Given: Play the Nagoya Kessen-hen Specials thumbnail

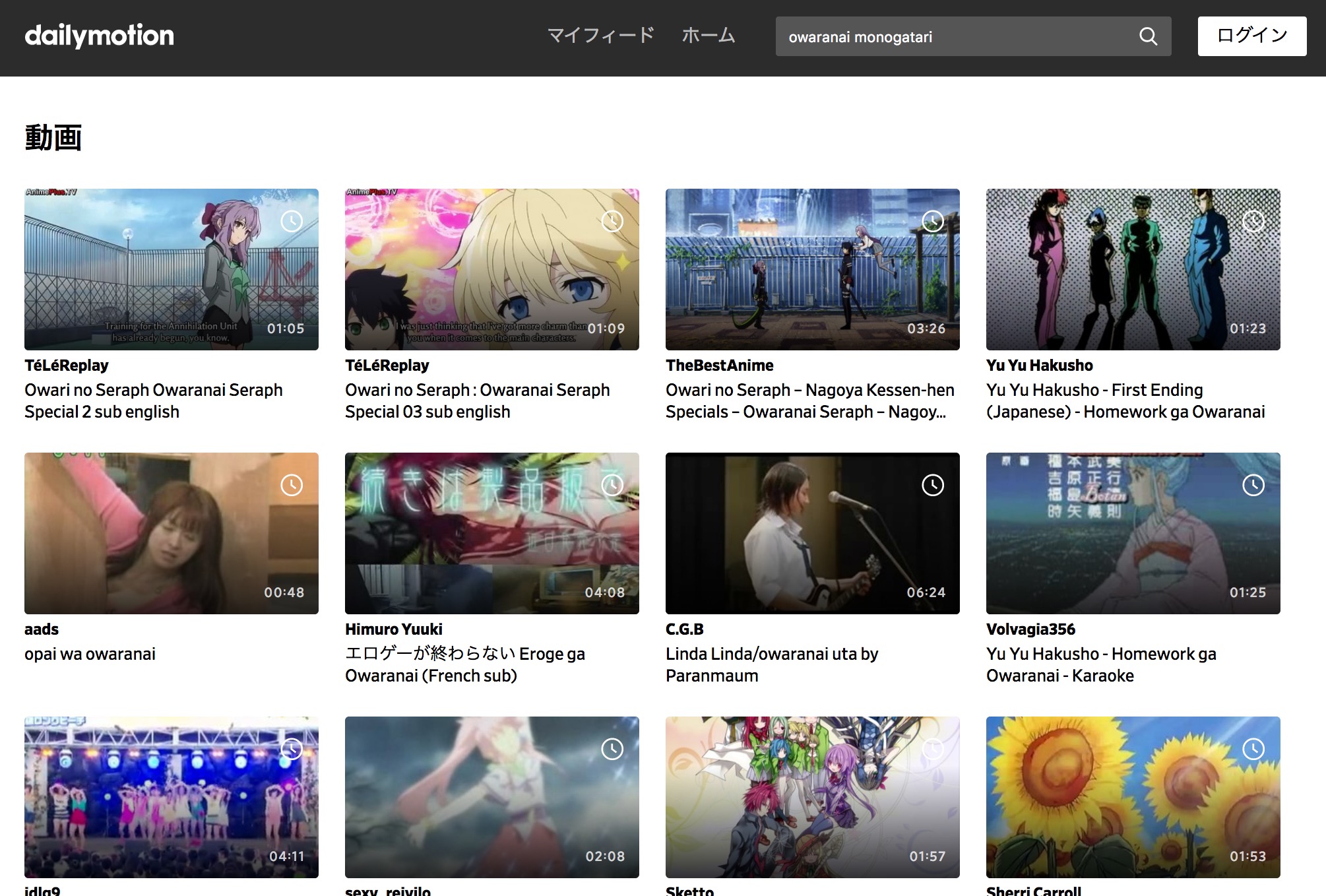Looking at the screenshot, I should [x=813, y=269].
